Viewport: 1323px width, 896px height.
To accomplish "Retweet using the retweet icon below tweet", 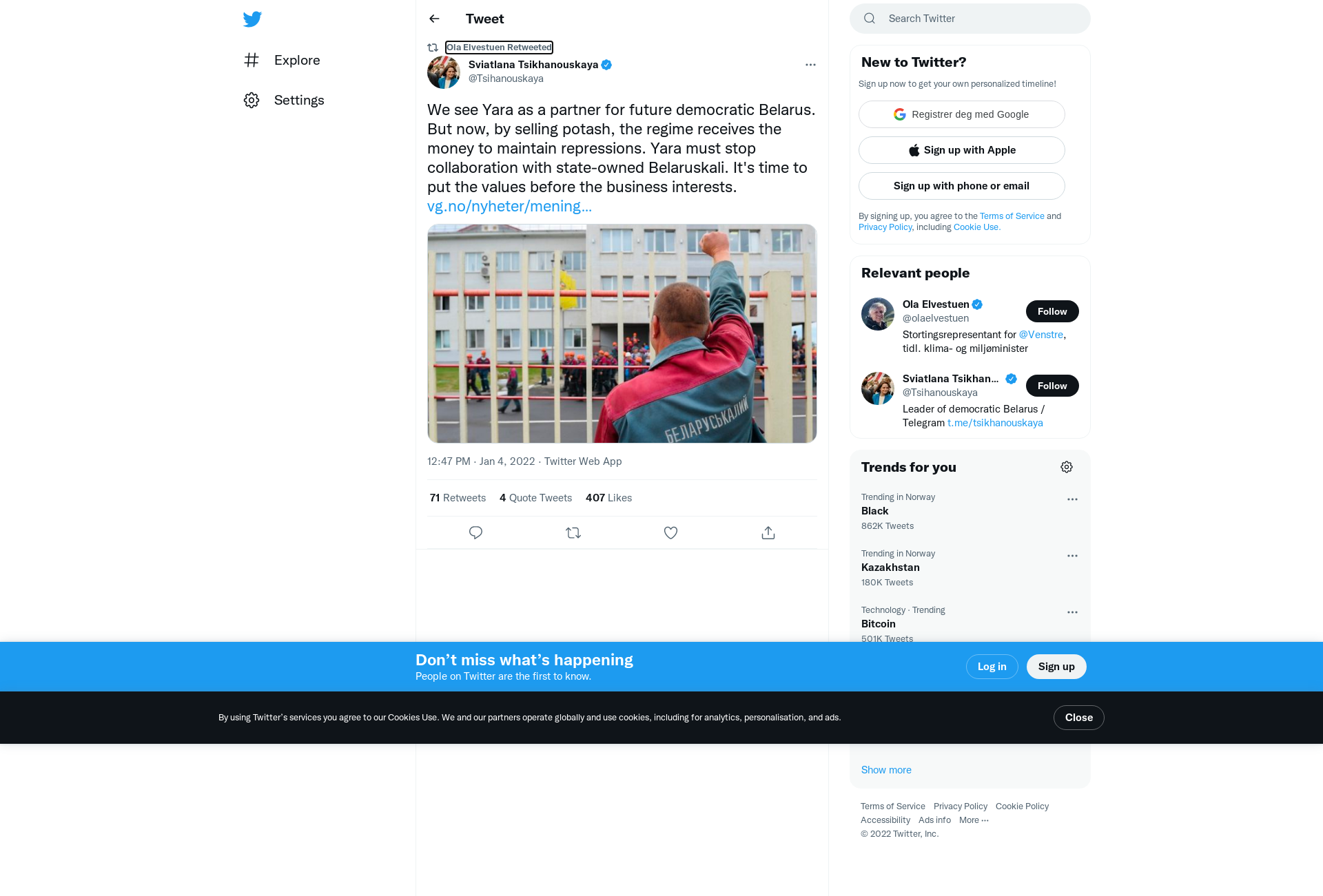I will coord(573,532).
